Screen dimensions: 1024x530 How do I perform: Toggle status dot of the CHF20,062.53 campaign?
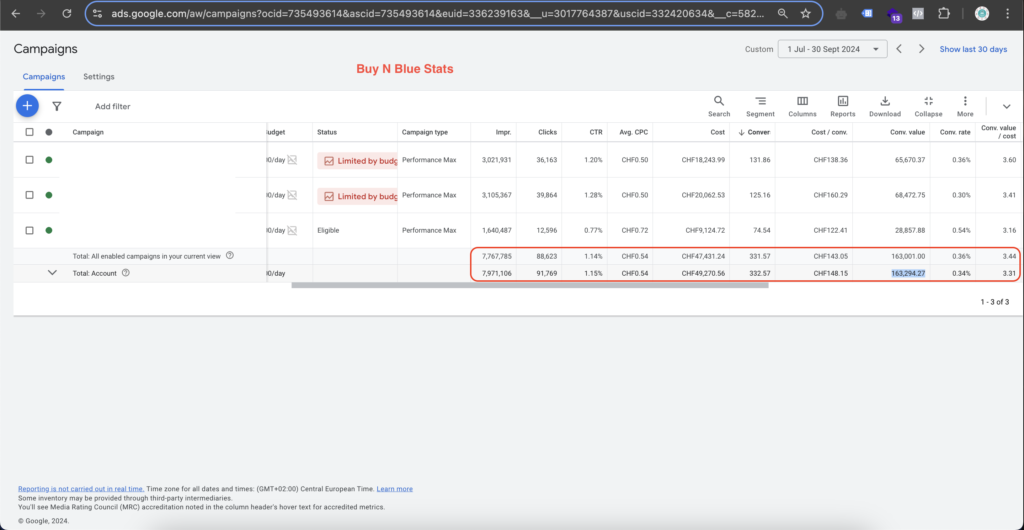49,195
